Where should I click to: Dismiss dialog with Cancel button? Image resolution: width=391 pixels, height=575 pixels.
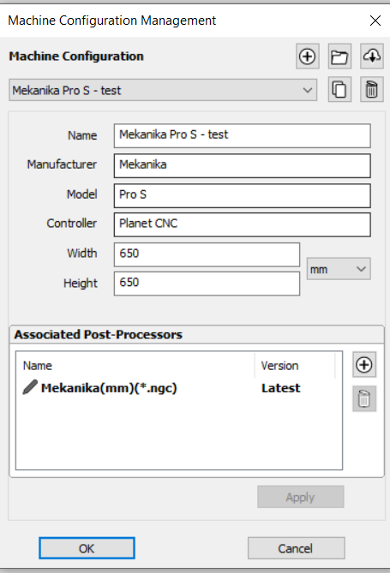tap(296, 548)
